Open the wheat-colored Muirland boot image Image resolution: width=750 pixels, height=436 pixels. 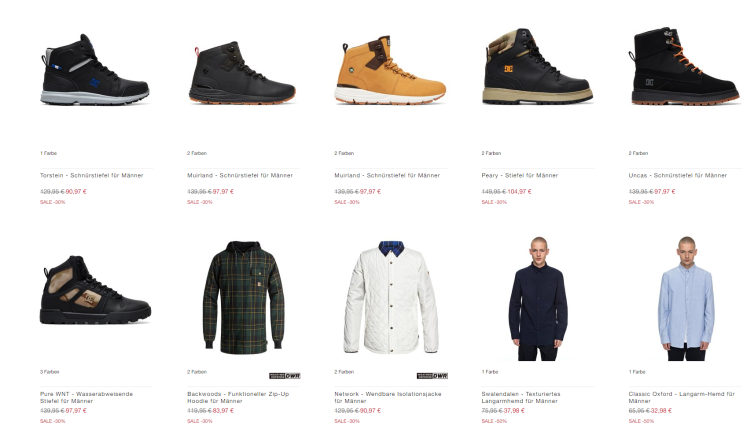click(x=390, y=70)
